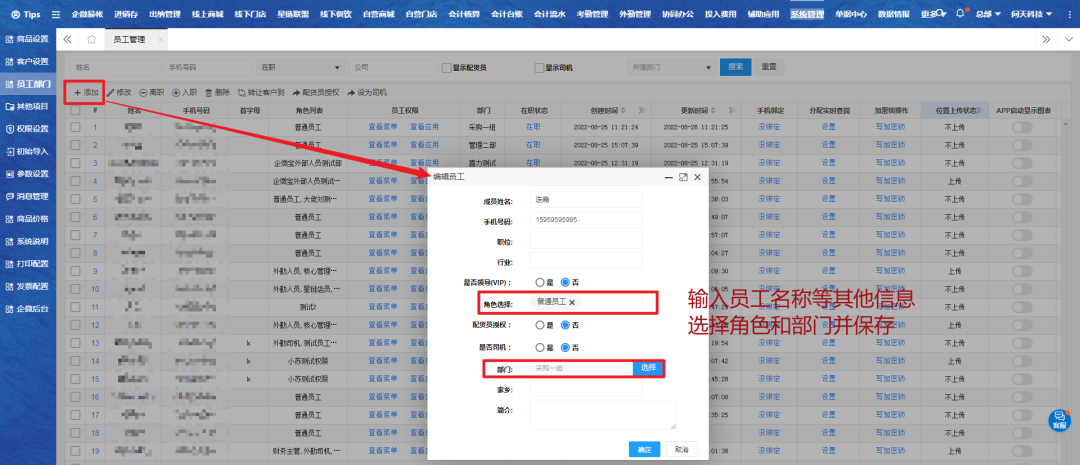Click the home icon in the tab bar
Screen dimensions: 1080x465
click(92, 39)
